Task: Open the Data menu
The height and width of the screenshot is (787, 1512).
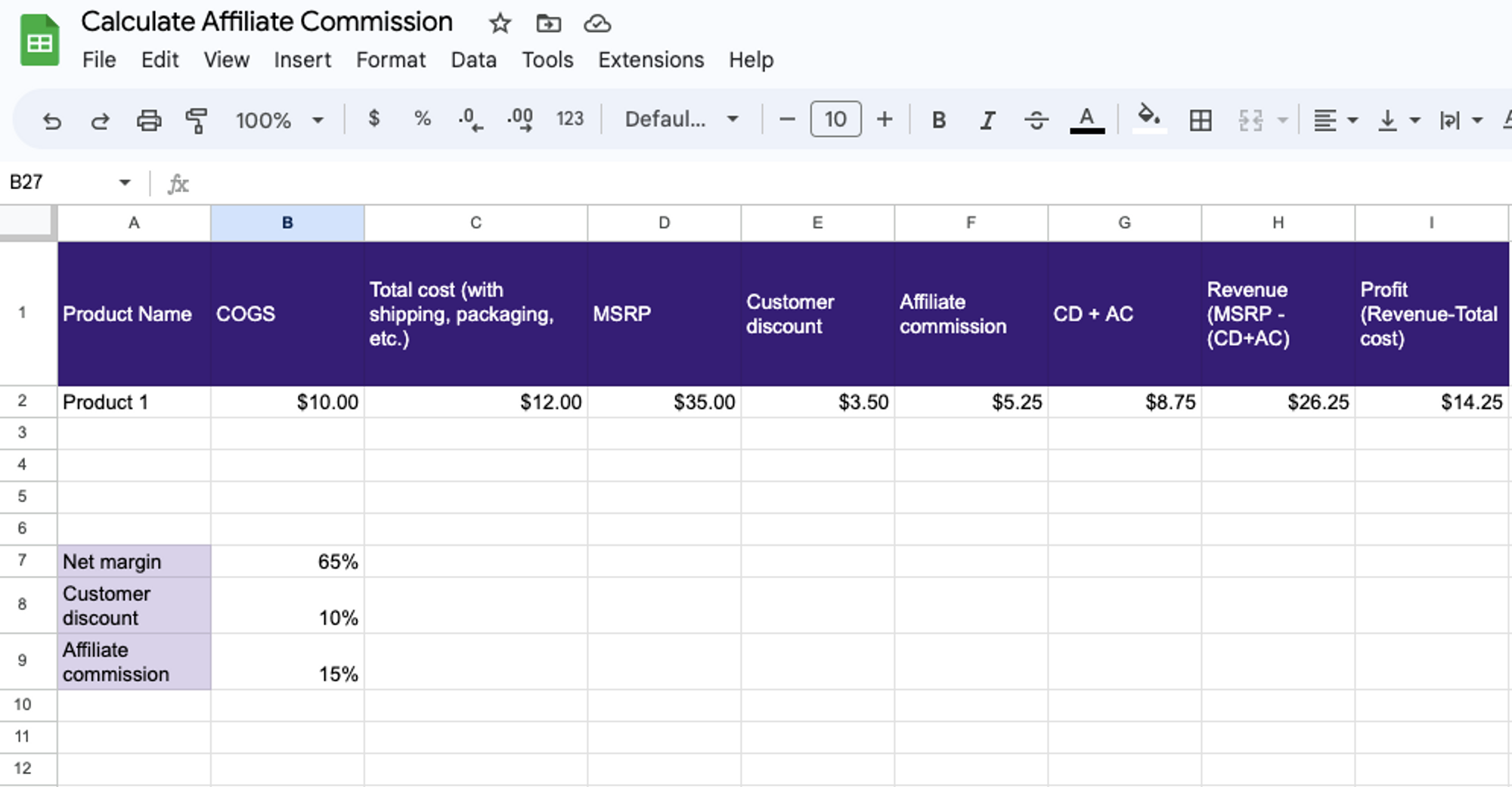Action: 473,60
